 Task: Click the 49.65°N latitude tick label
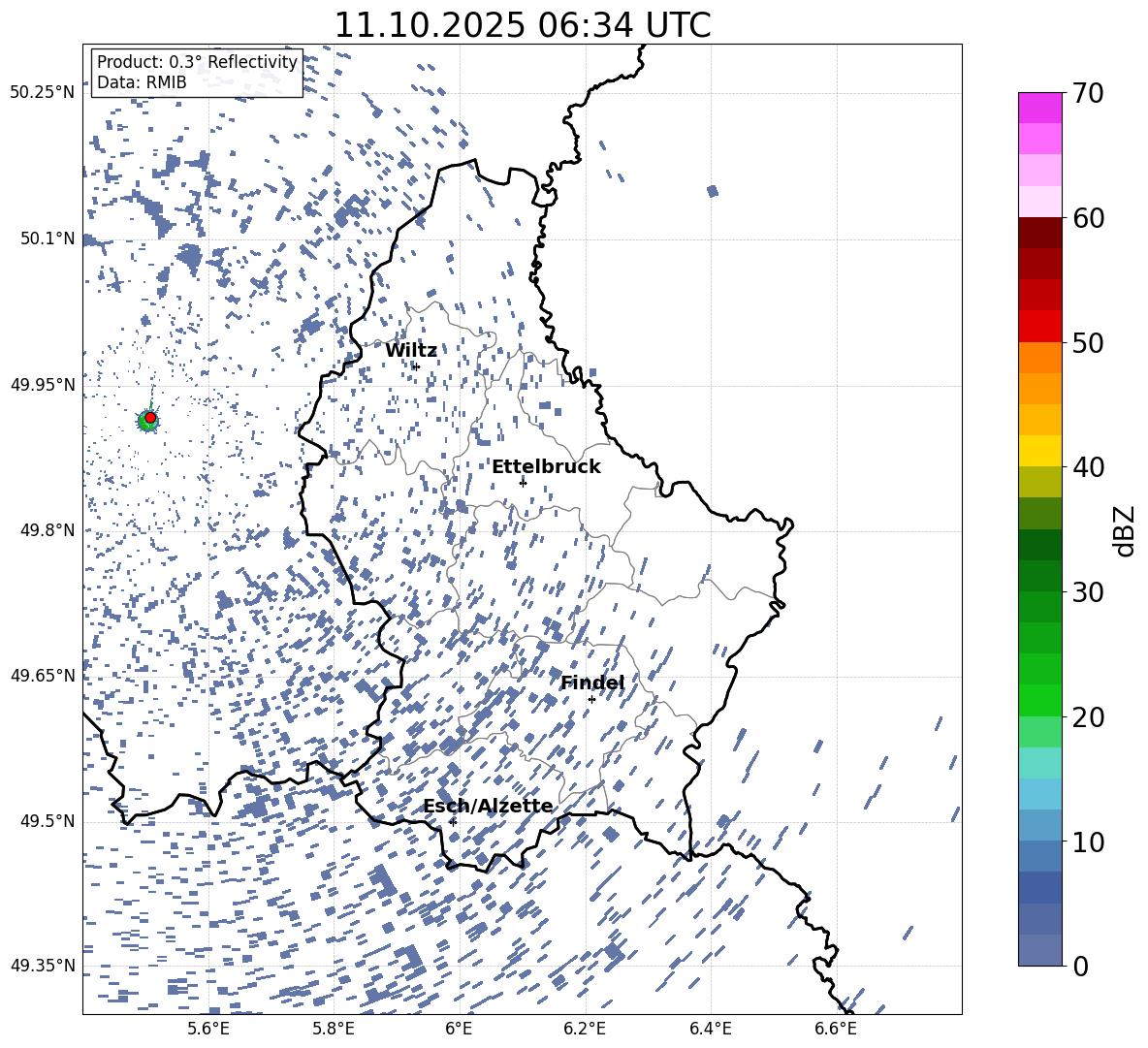click(43, 677)
